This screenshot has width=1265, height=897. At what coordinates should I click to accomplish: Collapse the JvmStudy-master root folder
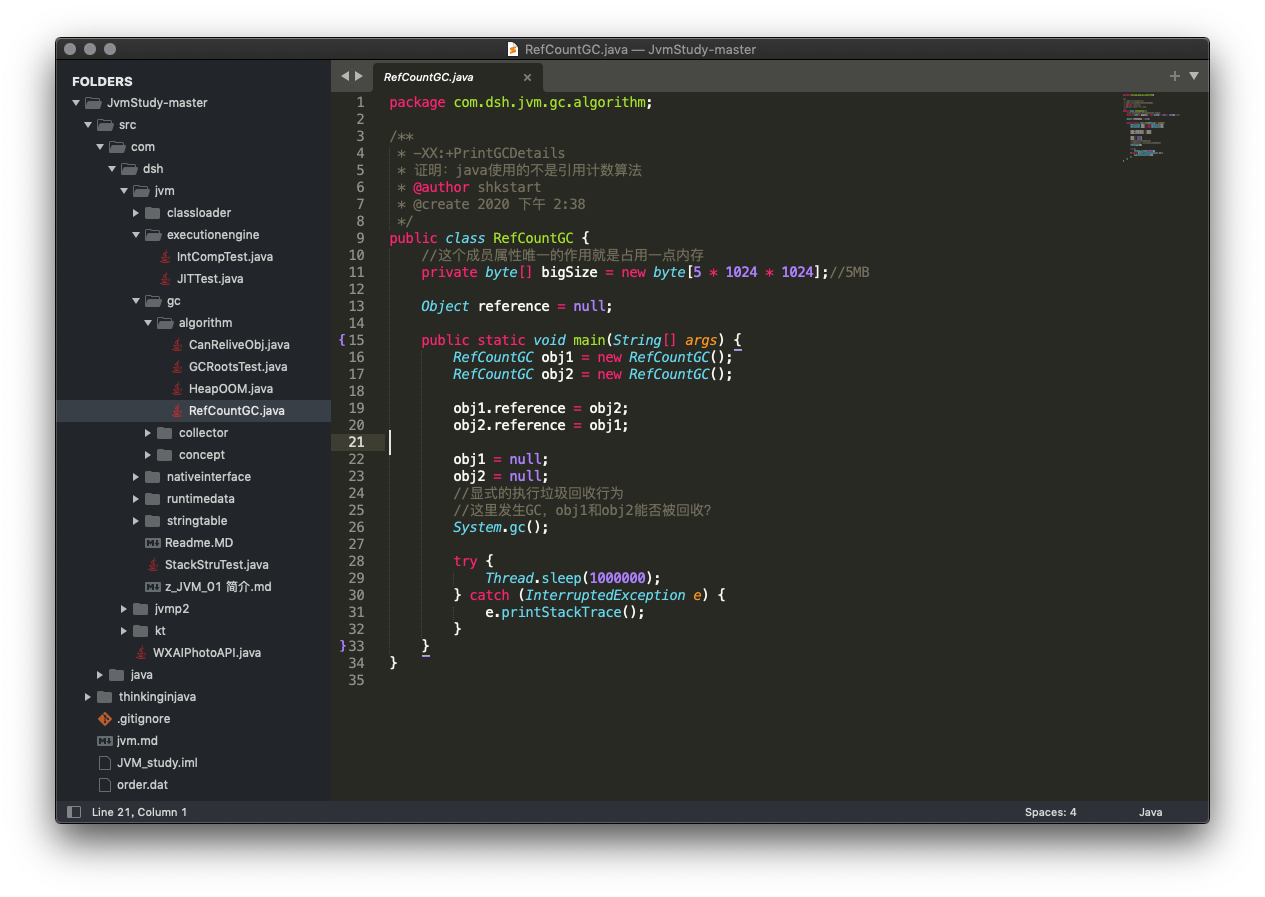pyautogui.click(x=76, y=103)
